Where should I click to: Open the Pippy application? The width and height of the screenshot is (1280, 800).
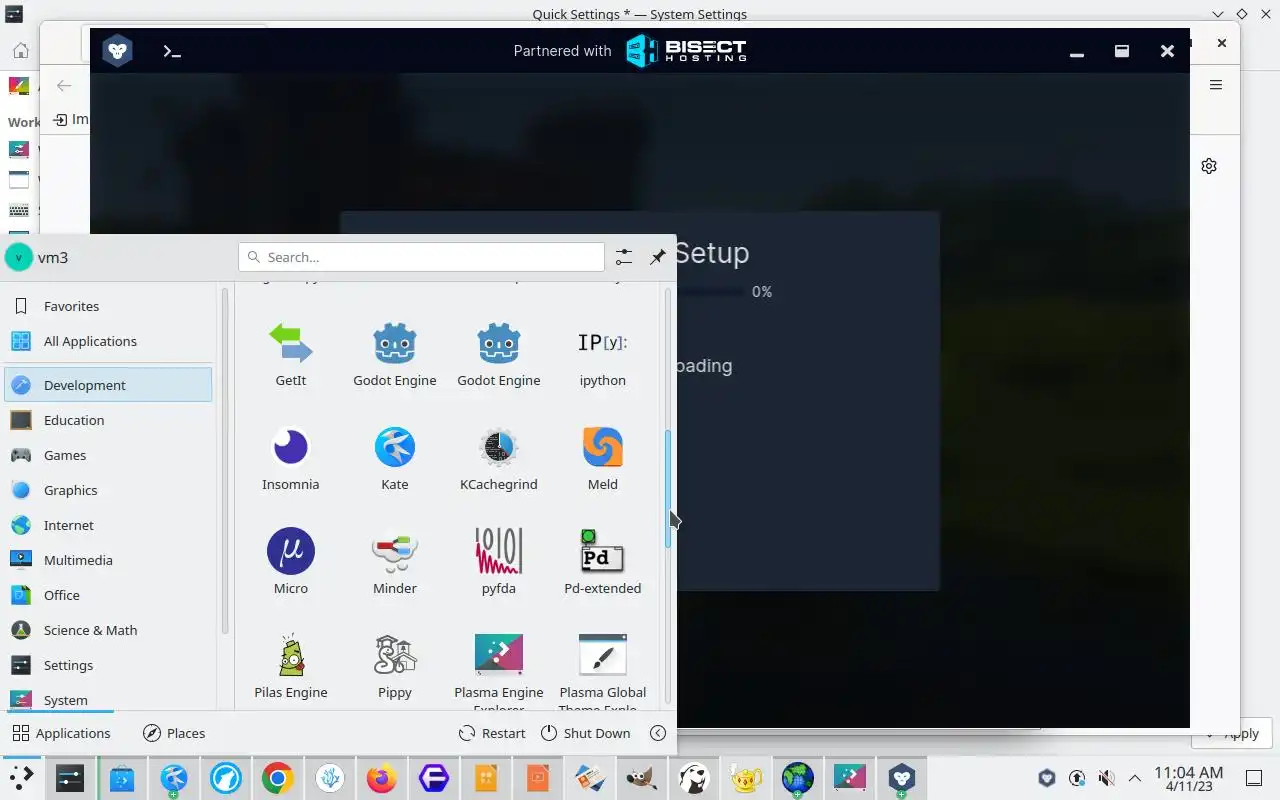(x=395, y=667)
